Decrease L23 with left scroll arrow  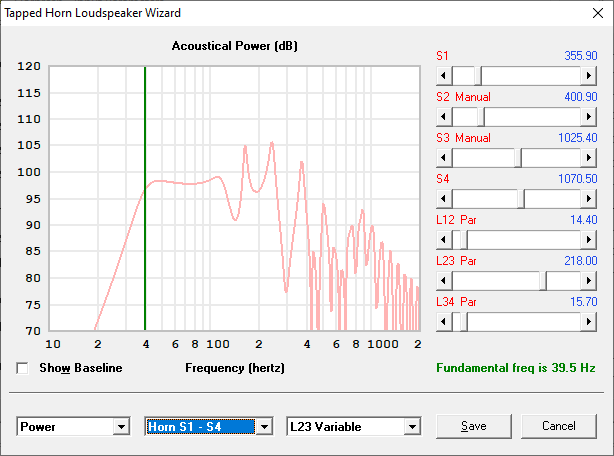click(x=444, y=281)
